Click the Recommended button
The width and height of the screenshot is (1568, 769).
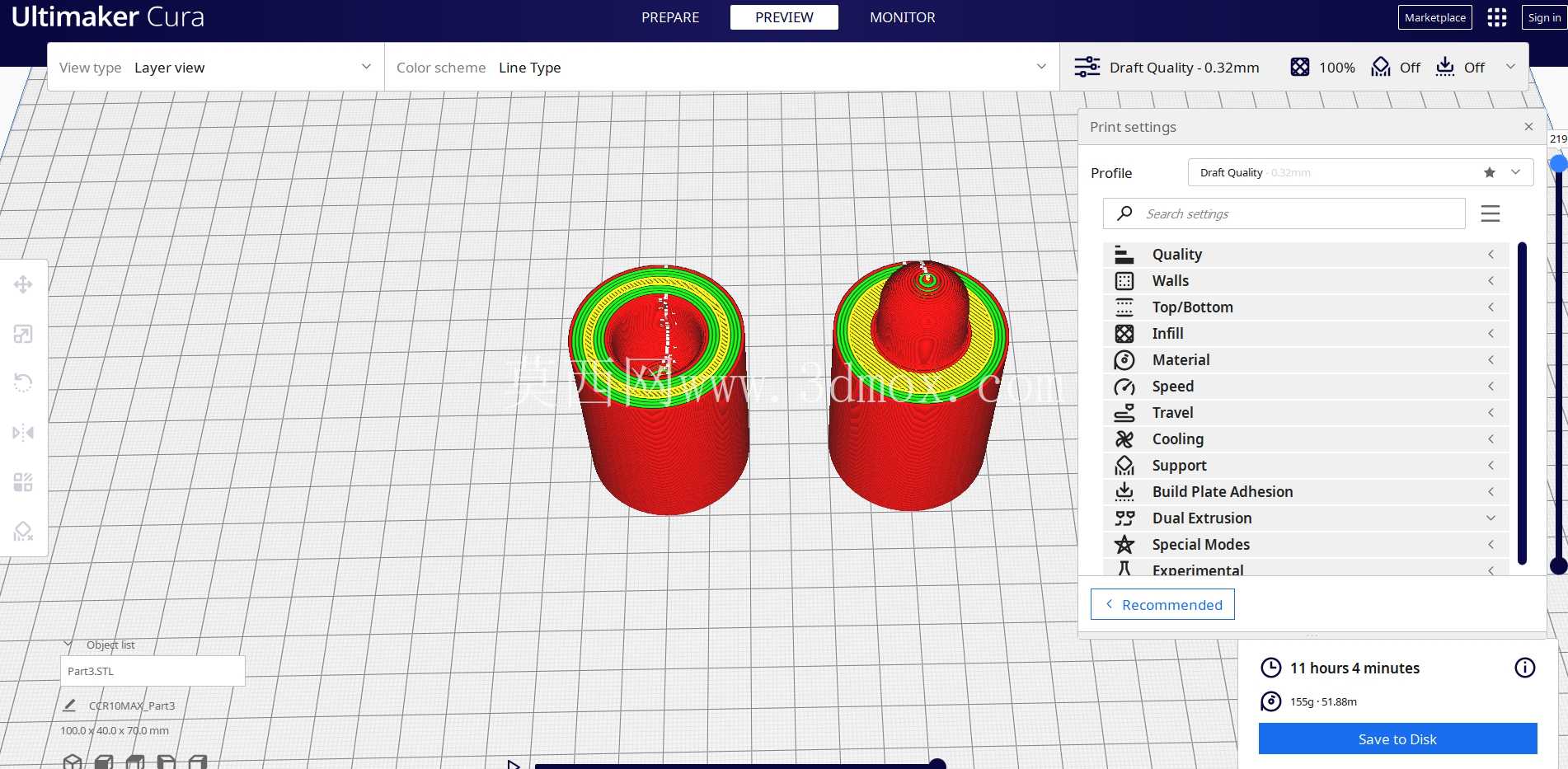(x=1162, y=604)
